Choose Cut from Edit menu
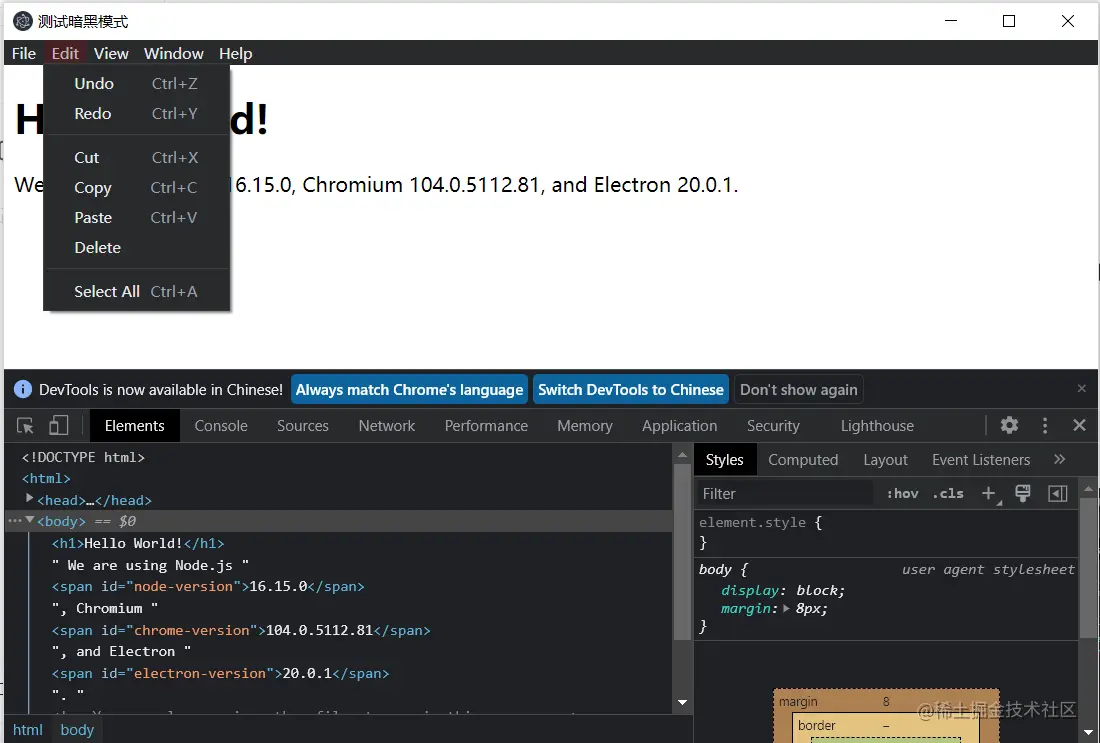Viewport: 1100px width, 743px height. (x=136, y=158)
